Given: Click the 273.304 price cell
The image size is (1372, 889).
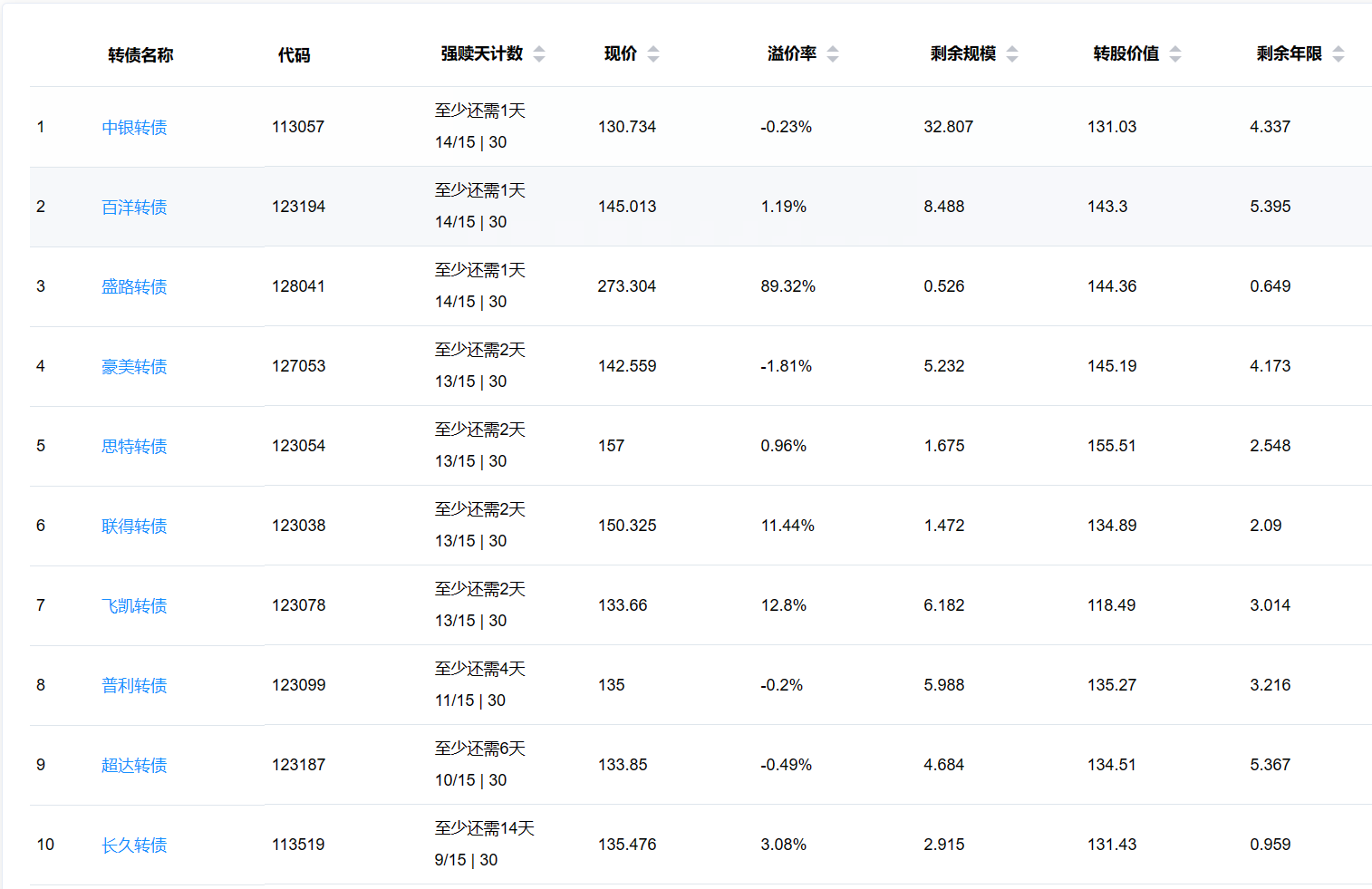Looking at the screenshot, I should click(x=626, y=286).
